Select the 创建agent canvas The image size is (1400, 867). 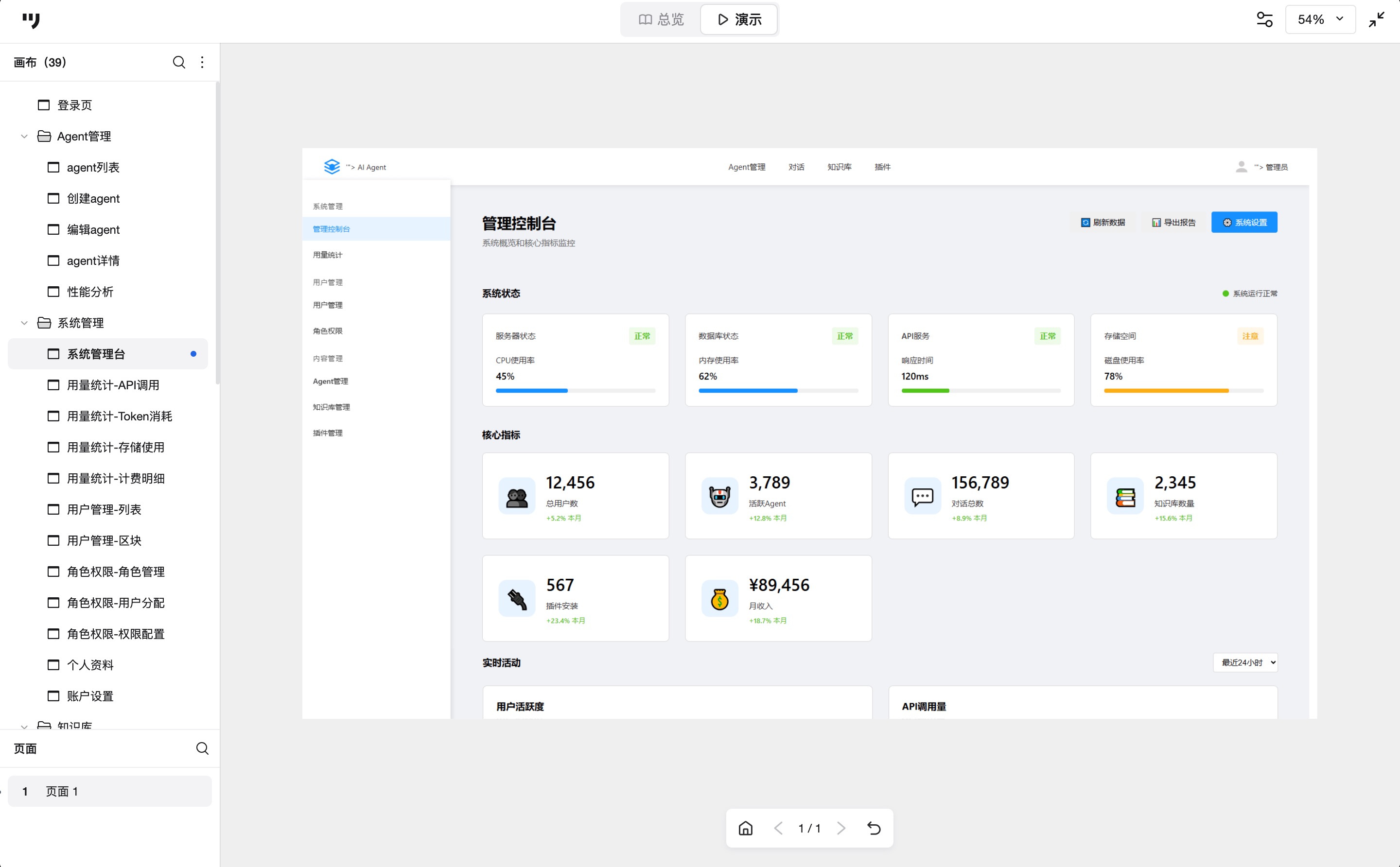click(108, 198)
